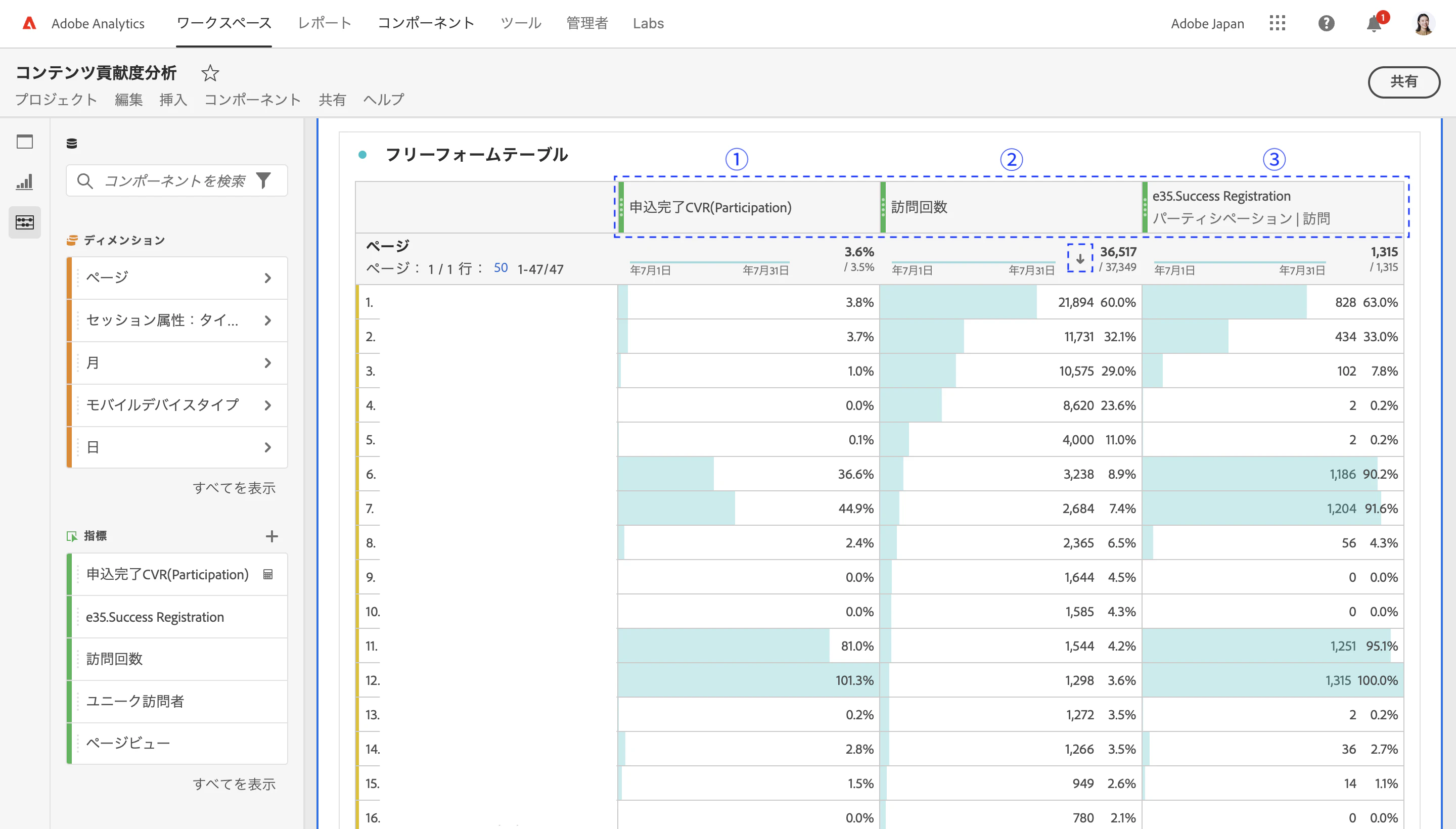Open the 編集 menu
This screenshot has width=1456, height=829.
tap(129, 100)
